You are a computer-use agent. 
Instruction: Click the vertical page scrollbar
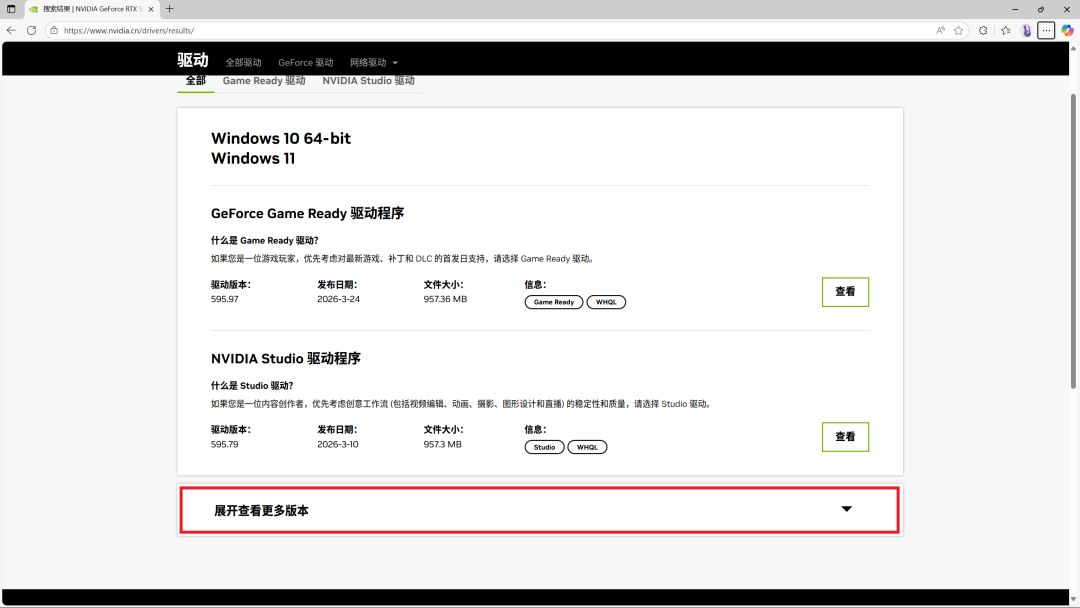(x=1073, y=241)
